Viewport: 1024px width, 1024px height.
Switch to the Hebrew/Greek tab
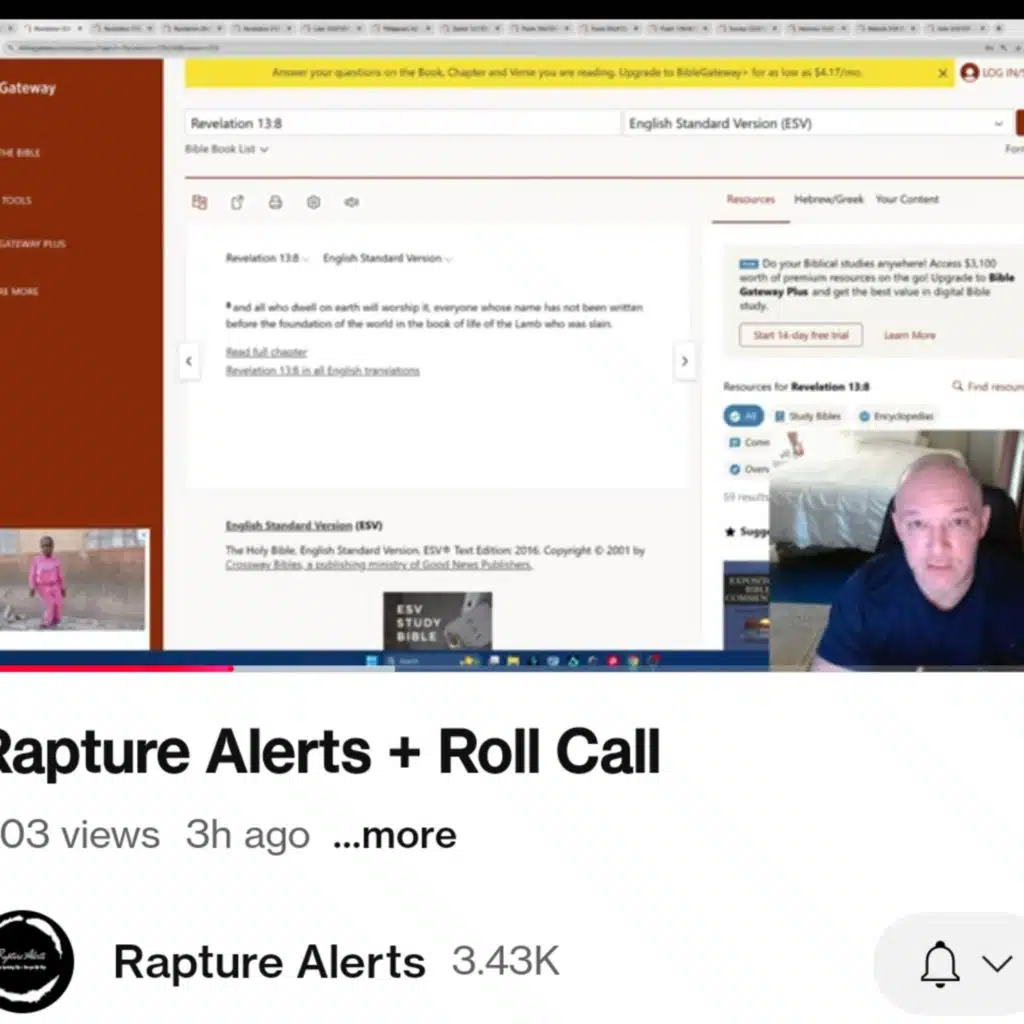828,199
